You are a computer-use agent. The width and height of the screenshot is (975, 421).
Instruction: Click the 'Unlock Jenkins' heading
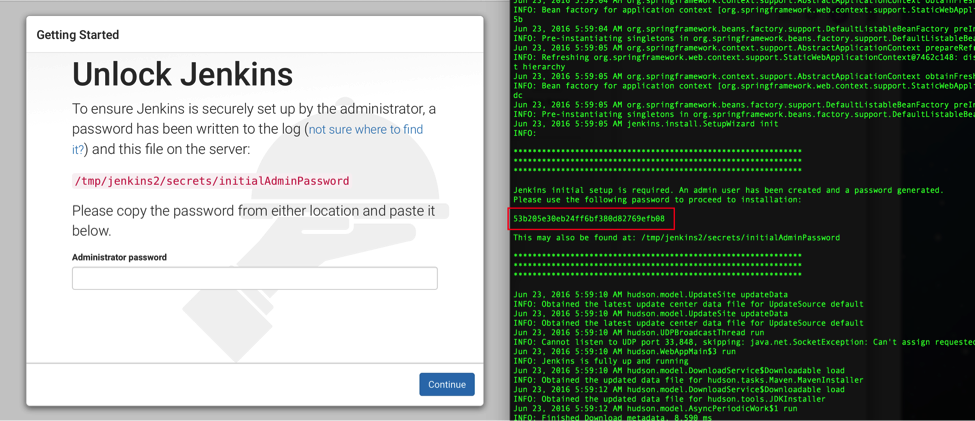click(183, 75)
